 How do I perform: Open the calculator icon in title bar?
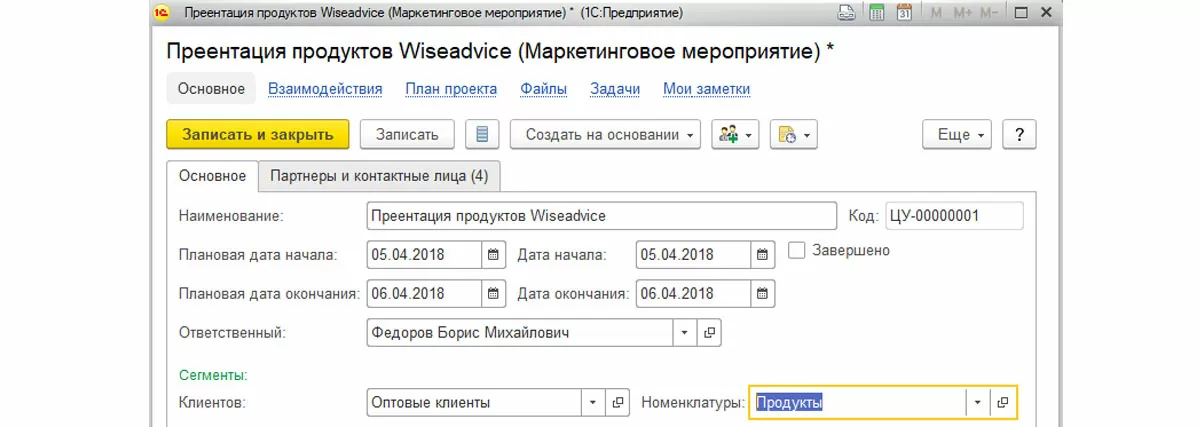[876, 14]
